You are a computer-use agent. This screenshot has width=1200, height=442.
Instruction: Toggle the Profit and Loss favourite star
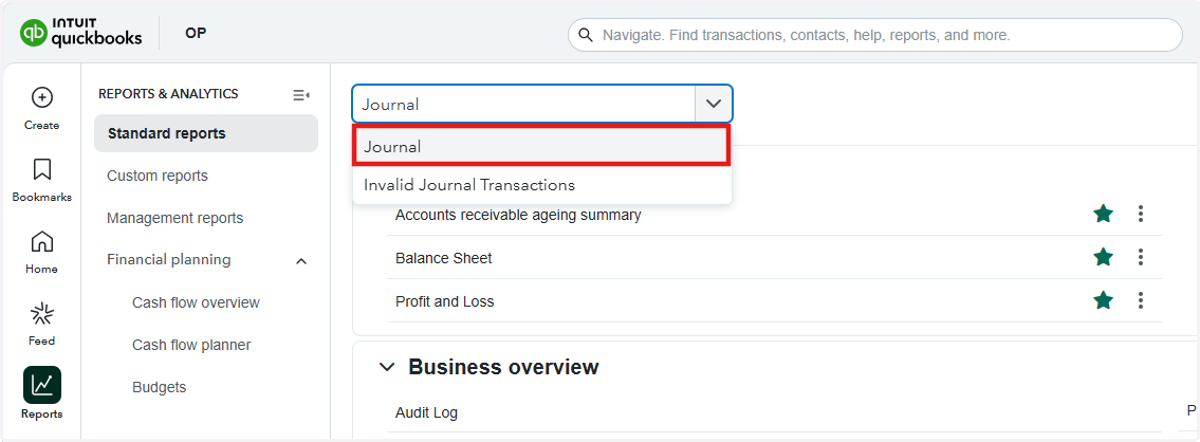[x=1103, y=300]
